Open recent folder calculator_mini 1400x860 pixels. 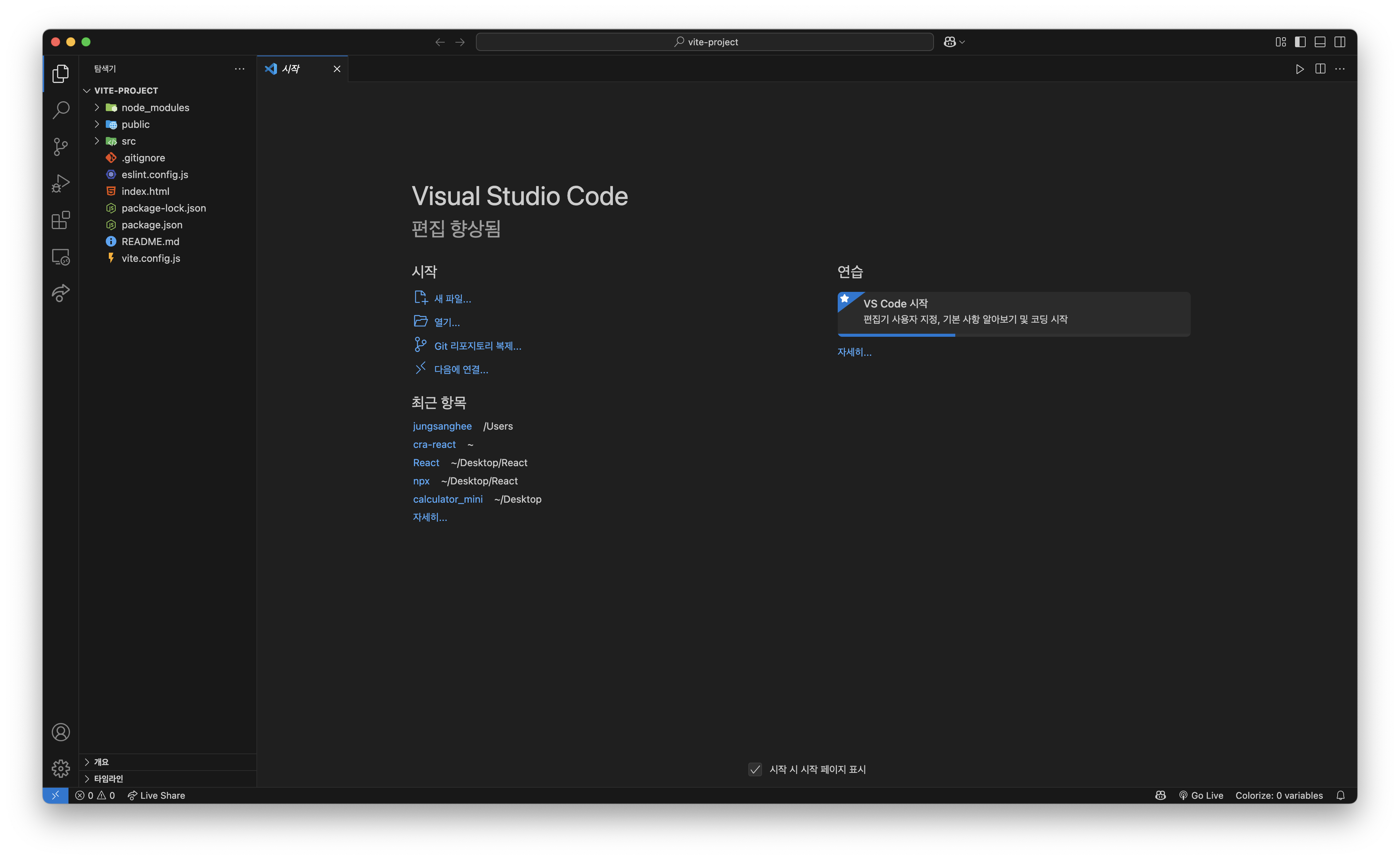(447, 499)
